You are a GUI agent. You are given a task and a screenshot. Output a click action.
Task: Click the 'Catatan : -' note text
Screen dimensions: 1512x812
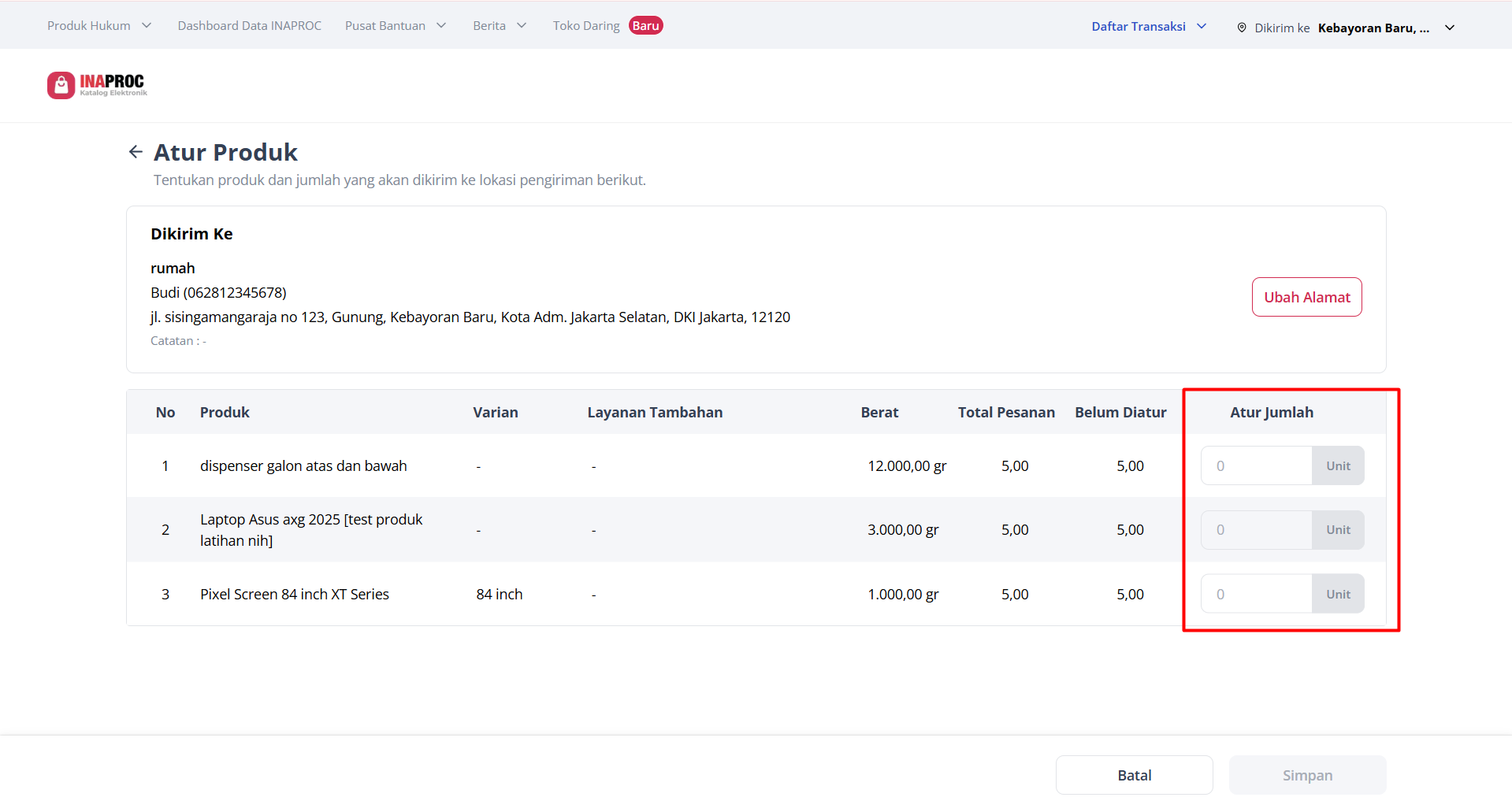(178, 340)
